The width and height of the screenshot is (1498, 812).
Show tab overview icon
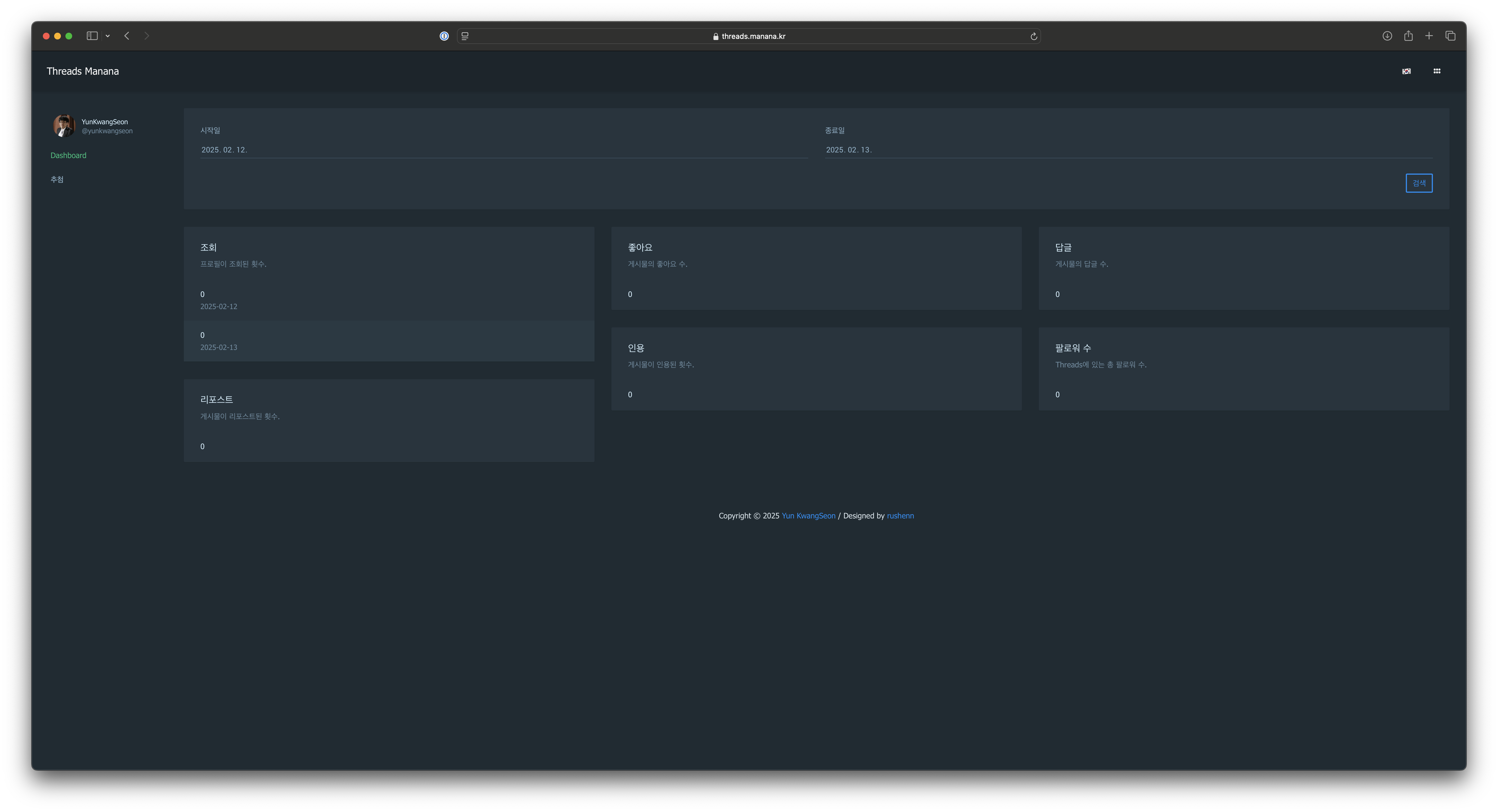tap(1450, 36)
